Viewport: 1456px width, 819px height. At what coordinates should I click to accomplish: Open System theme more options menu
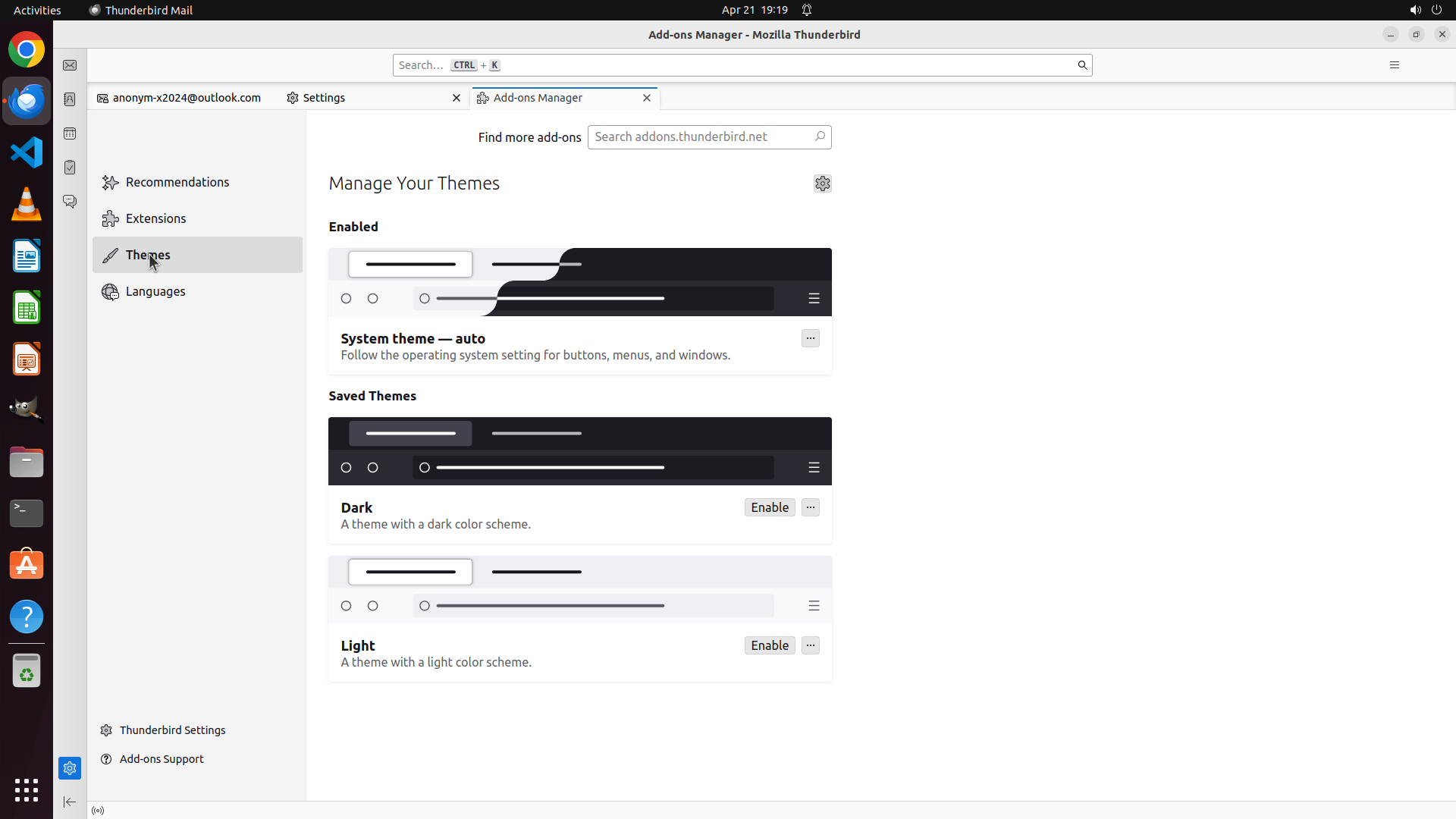point(811,338)
